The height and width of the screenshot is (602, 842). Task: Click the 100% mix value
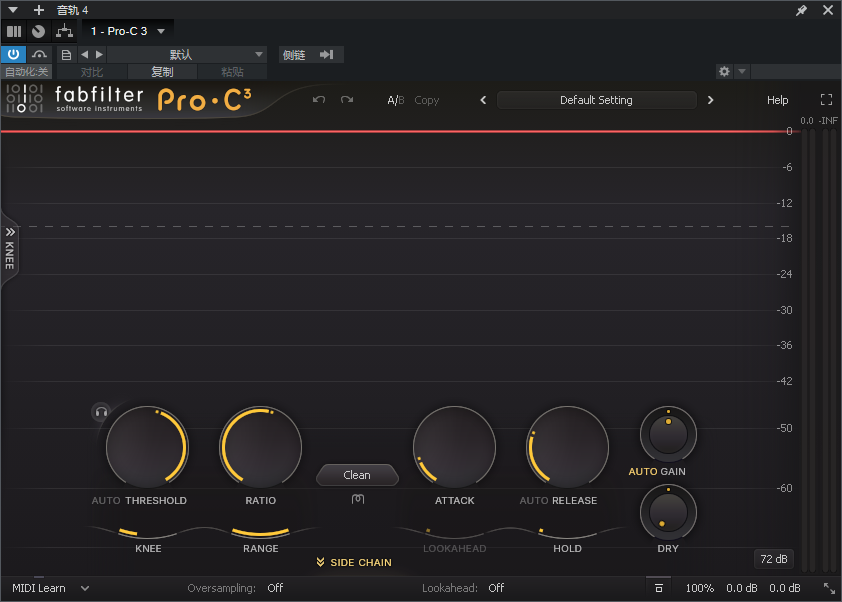click(x=700, y=588)
